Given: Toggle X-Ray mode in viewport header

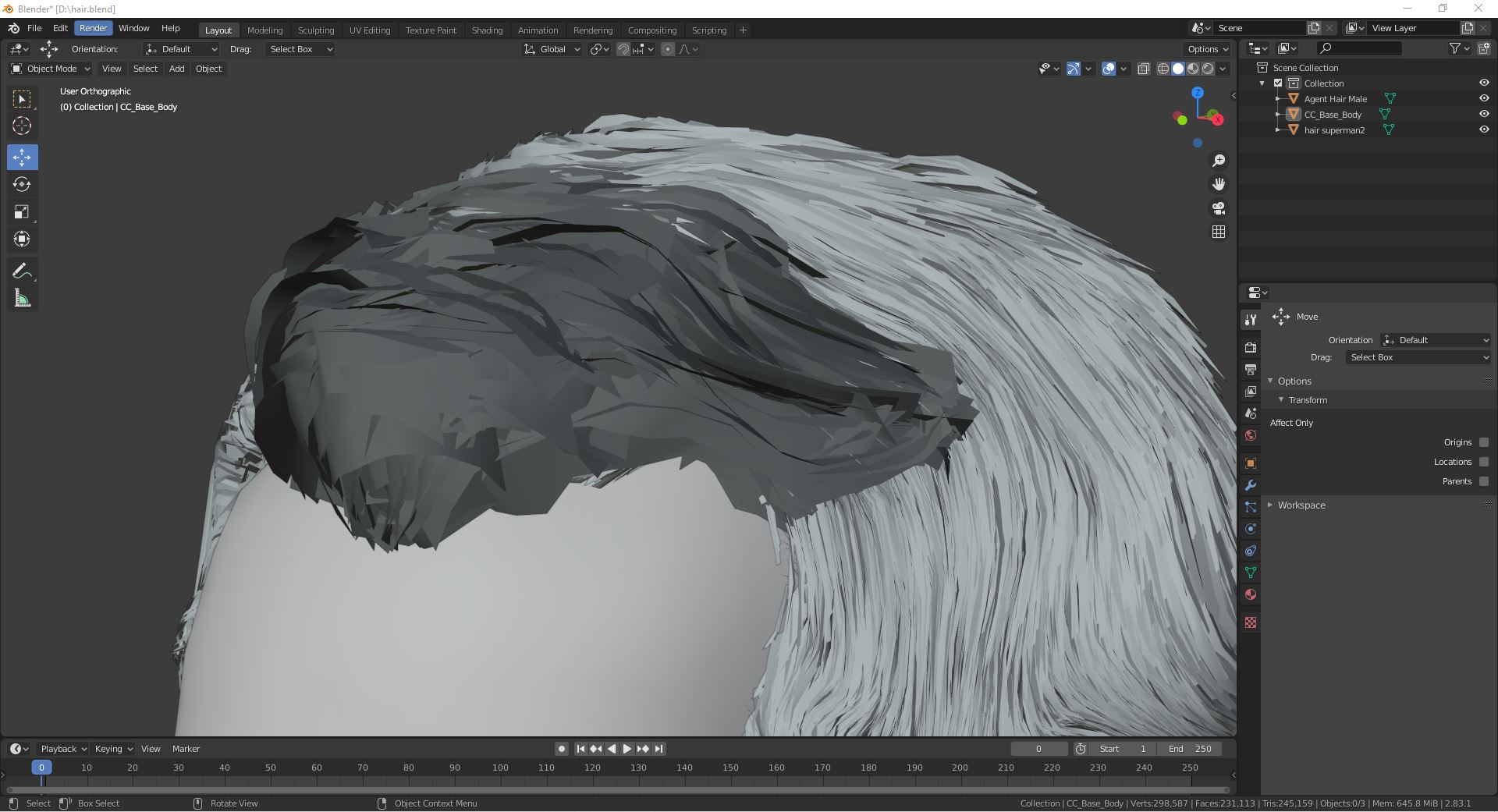Looking at the screenshot, I should pos(1143,69).
